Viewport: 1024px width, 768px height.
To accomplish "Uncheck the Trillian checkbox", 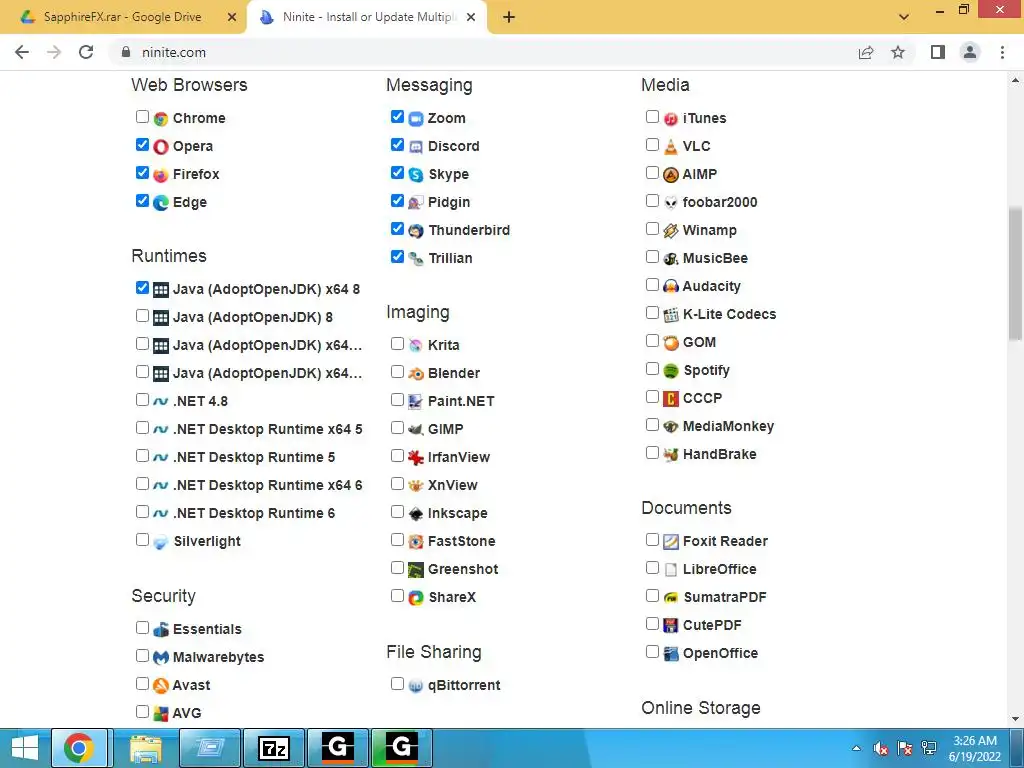I will (x=397, y=257).
